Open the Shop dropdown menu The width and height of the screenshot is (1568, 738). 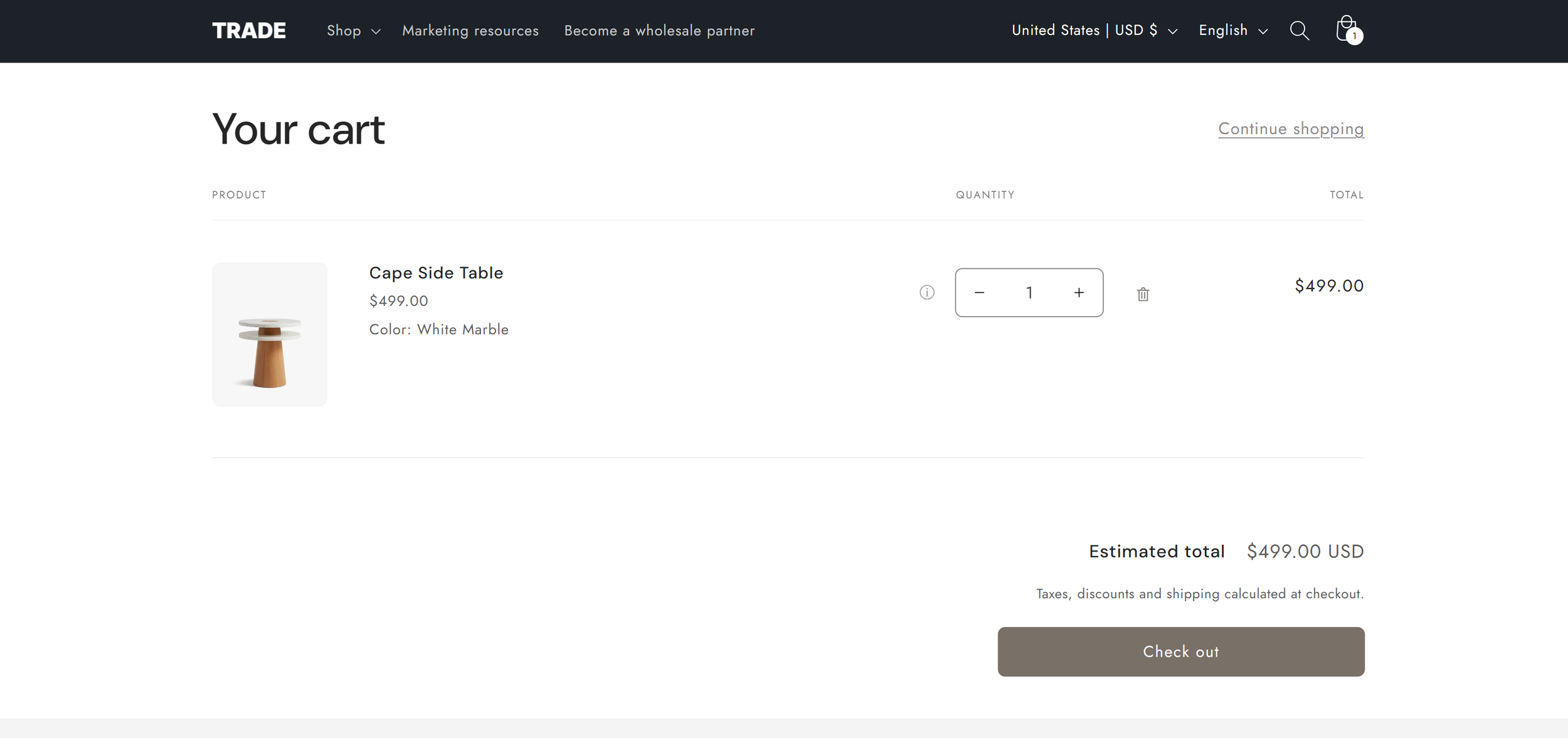345,30
